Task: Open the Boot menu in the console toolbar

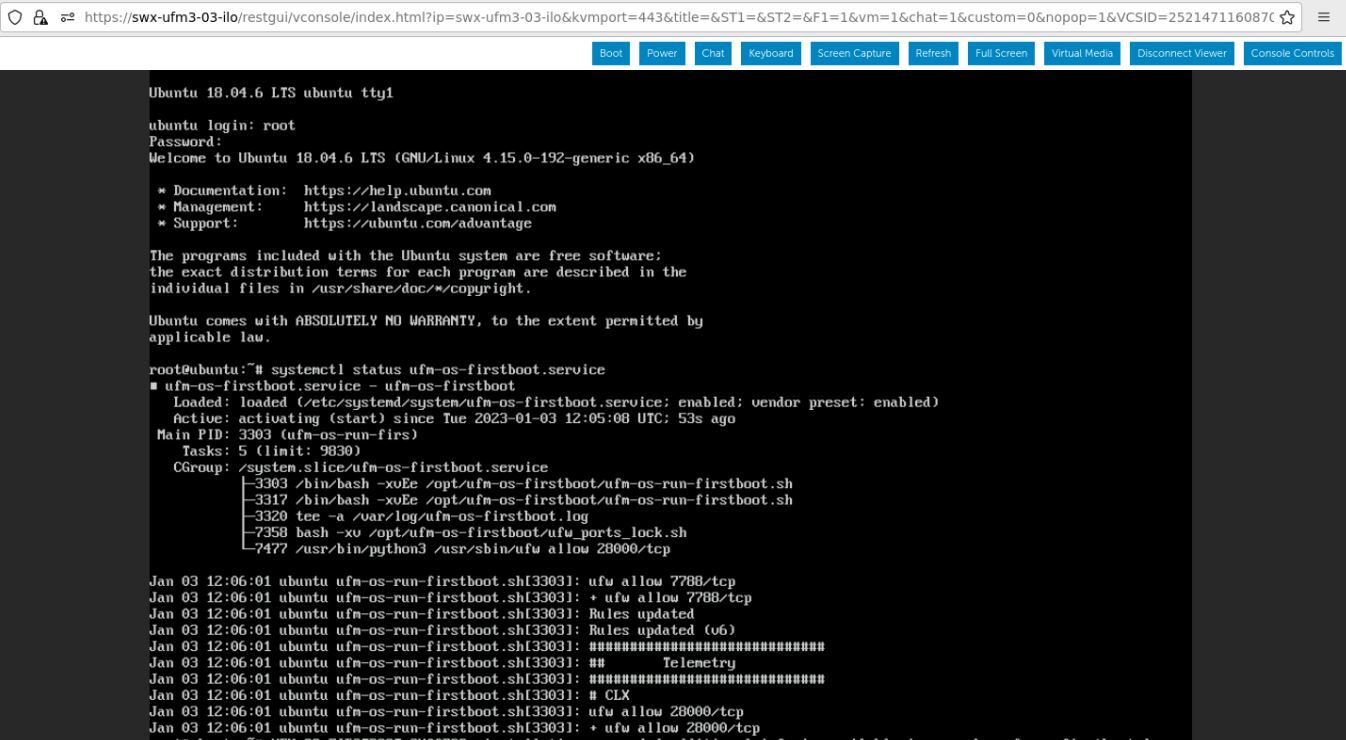Action: pyautogui.click(x=610, y=53)
